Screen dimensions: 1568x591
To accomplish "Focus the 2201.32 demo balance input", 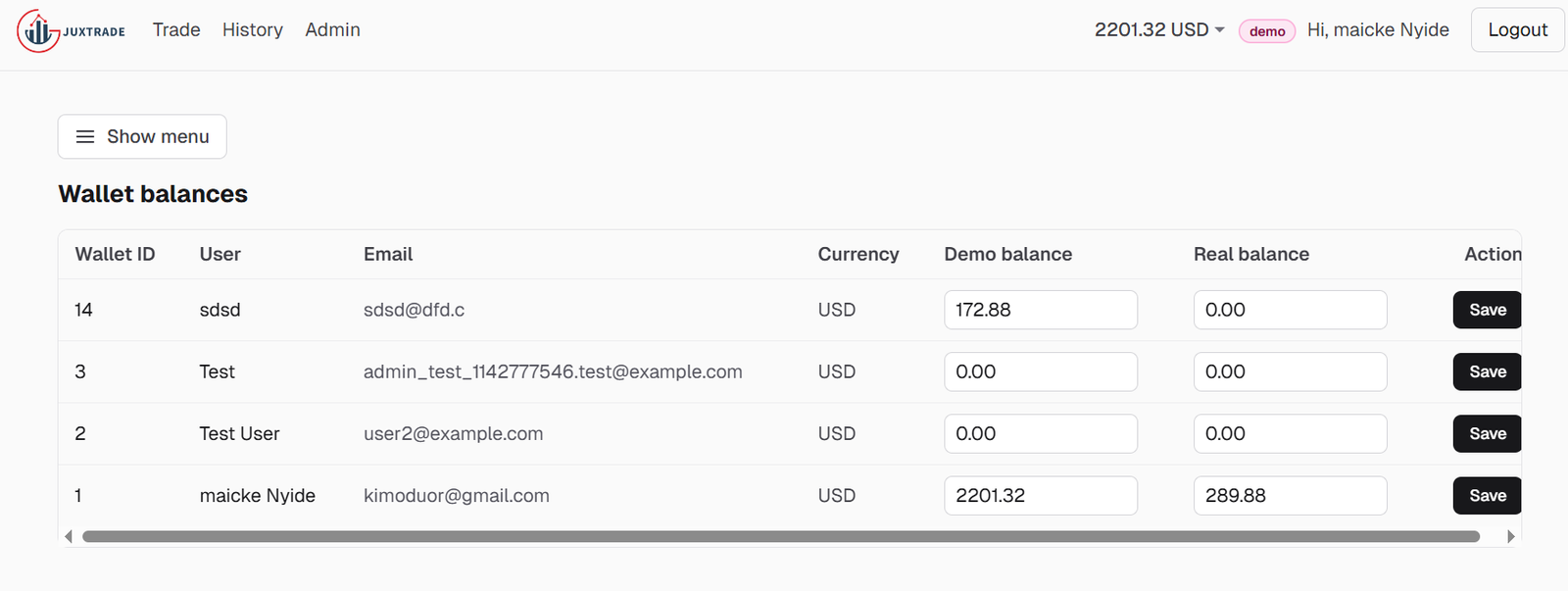I will (1040, 496).
